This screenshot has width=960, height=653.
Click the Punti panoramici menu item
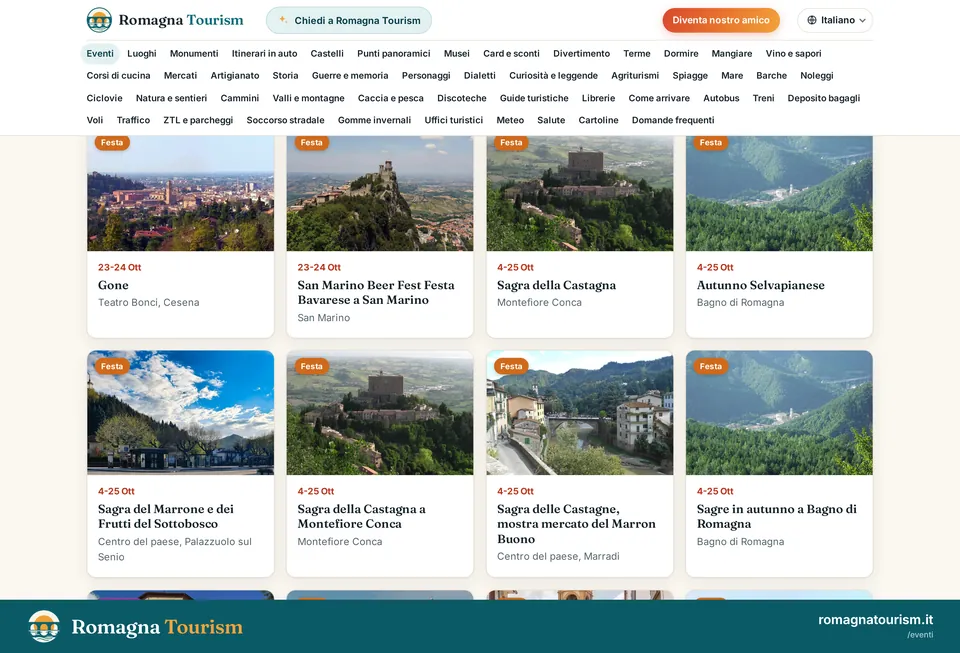[394, 54]
